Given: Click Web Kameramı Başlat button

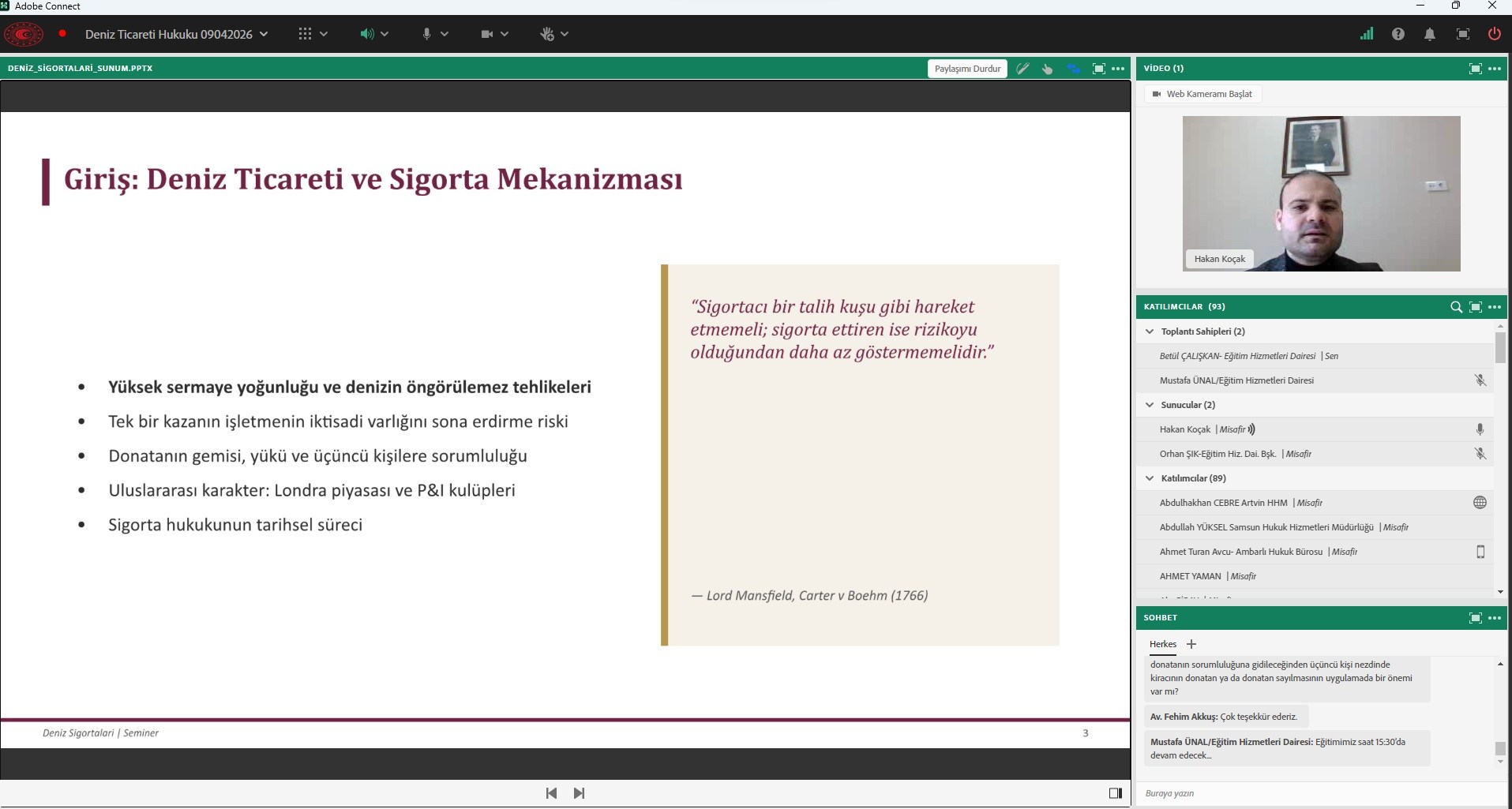Looking at the screenshot, I should [x=1202, y=94].
